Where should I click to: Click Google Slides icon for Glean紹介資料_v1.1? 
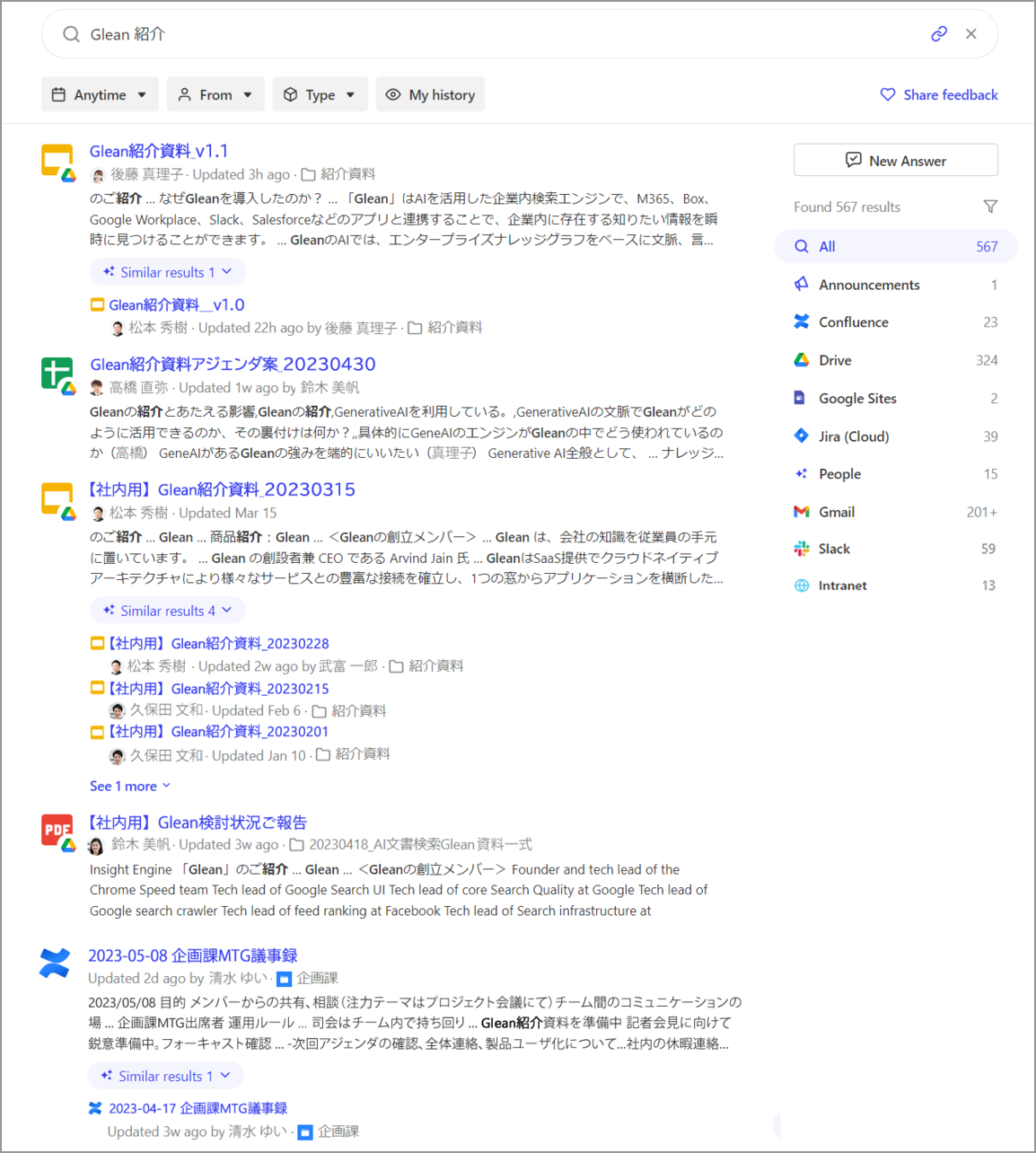pos(57,162)
